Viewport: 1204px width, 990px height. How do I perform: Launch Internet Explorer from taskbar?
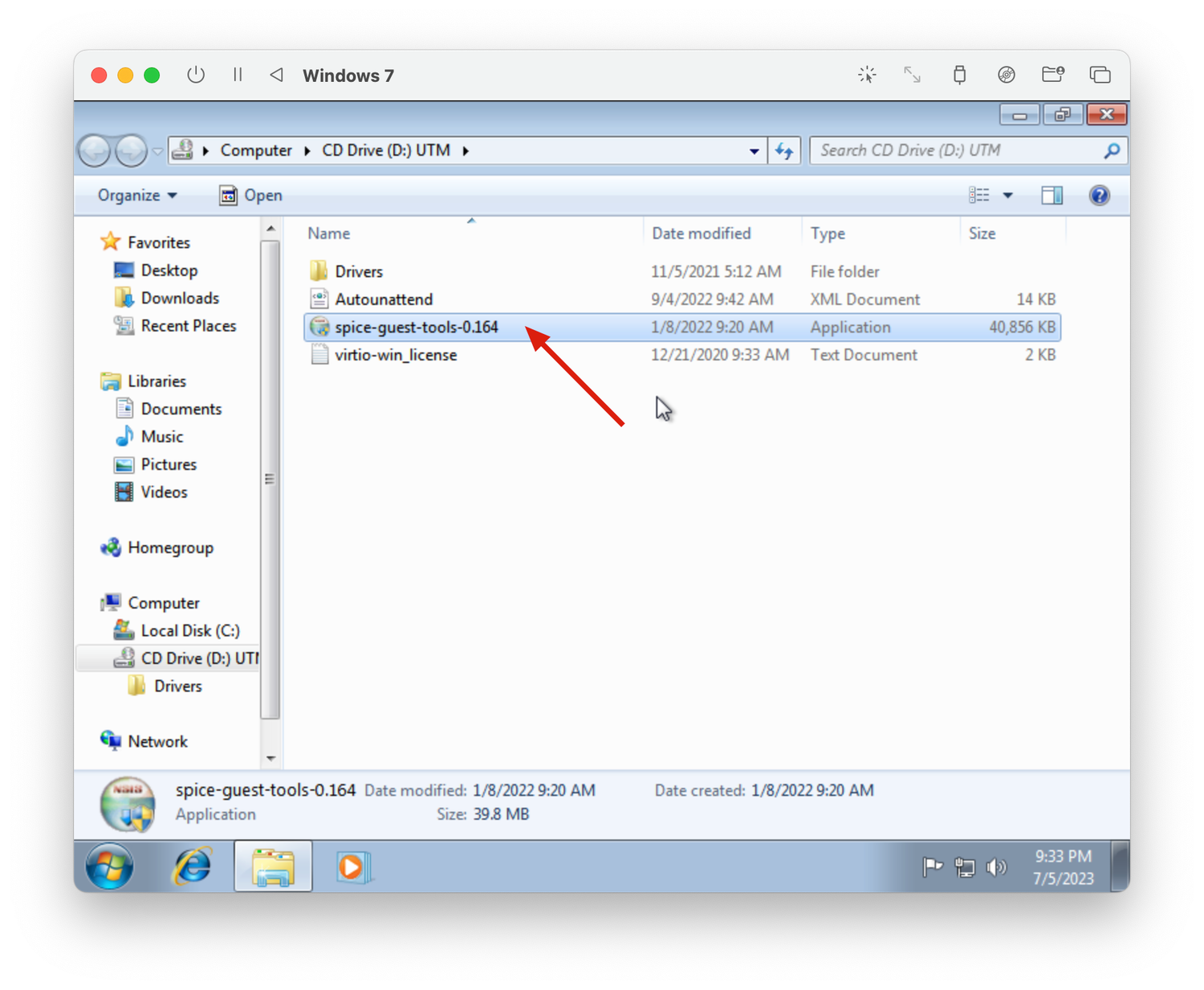(193, 867)
